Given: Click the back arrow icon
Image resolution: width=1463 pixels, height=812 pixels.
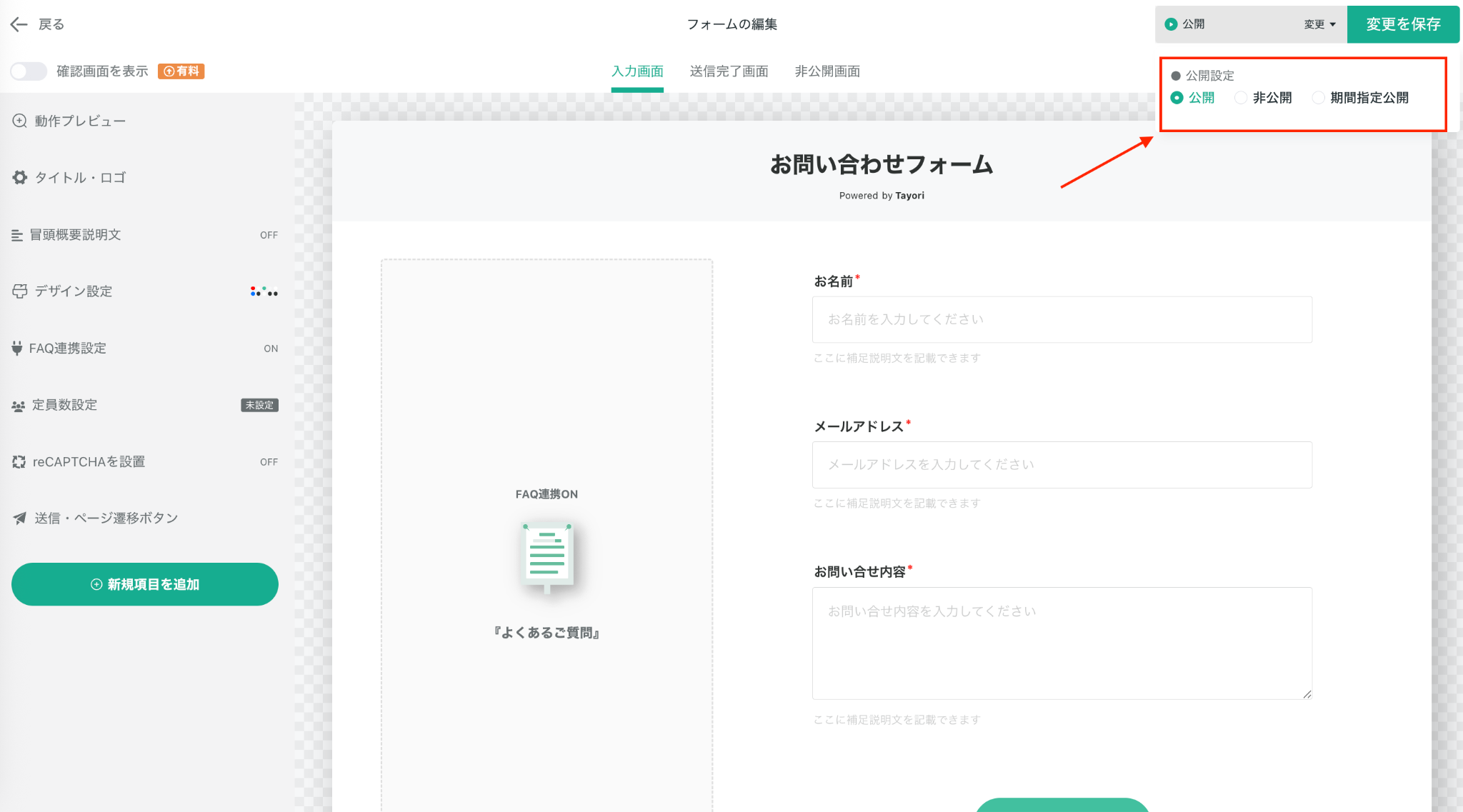Looking at the screenshot, I should point(19,24).
